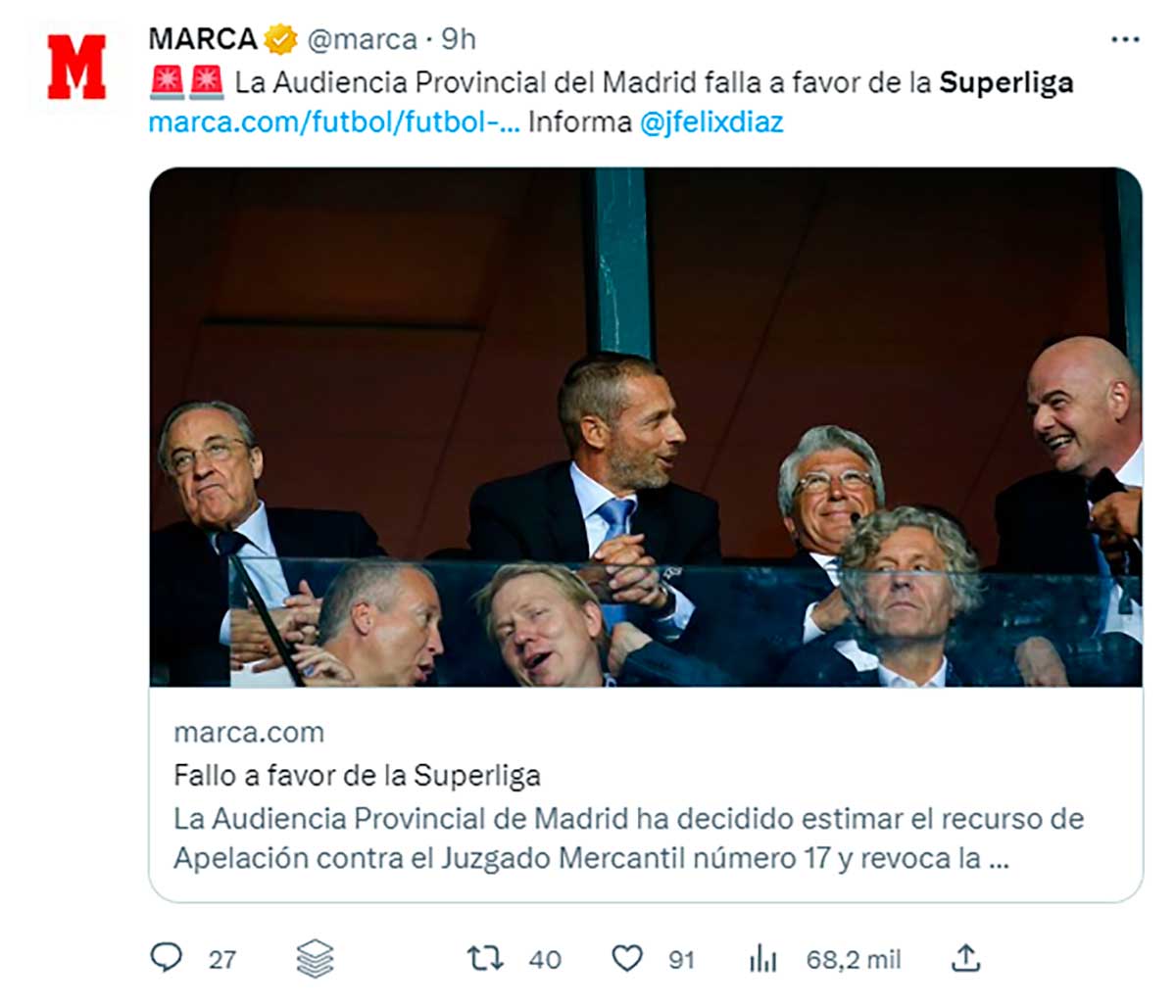Image resolution: width=1176 pixels, height=1008 pixels.
Task: Open the link card preview photo
Action: coord(645,426)
